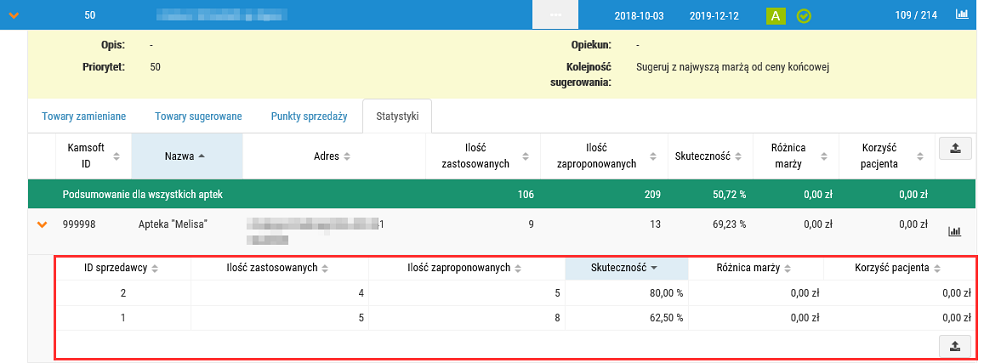
Task: Select the Statystyki tab
Action: pyautogui.click(x=397, y=116)
